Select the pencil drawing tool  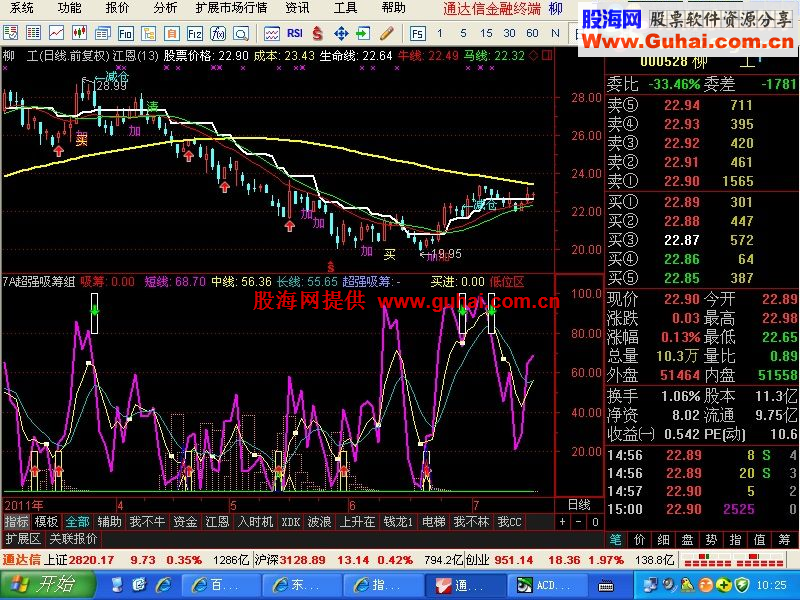tap(387, 33)
